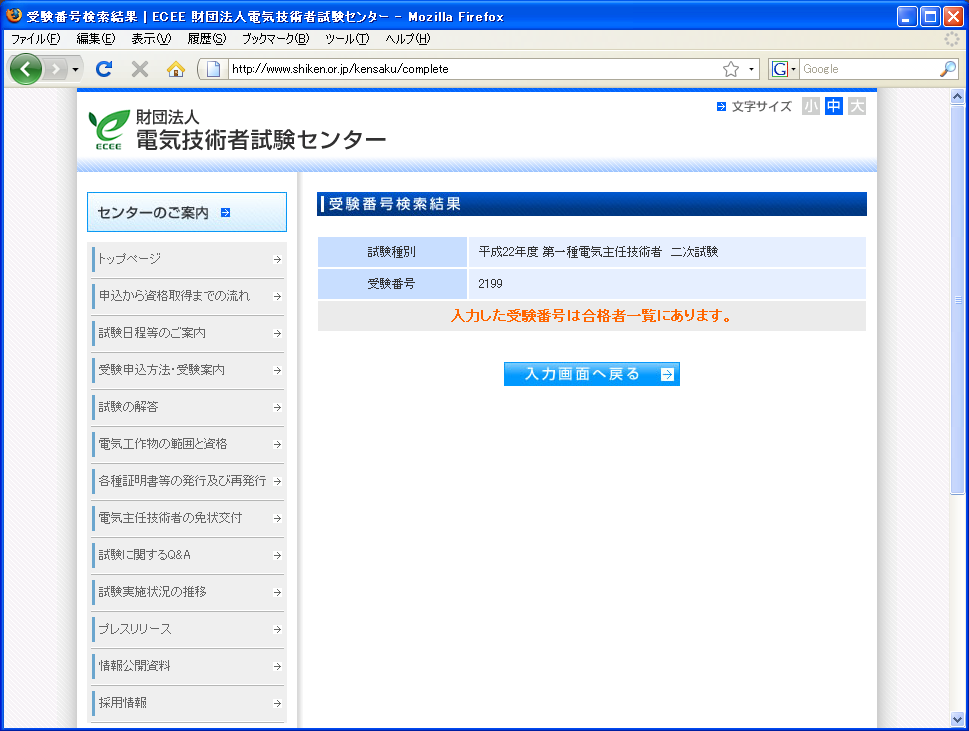Reload the page with the refresh icon
The height and width of the screenshot is (731, 969).
click(103, 69)
